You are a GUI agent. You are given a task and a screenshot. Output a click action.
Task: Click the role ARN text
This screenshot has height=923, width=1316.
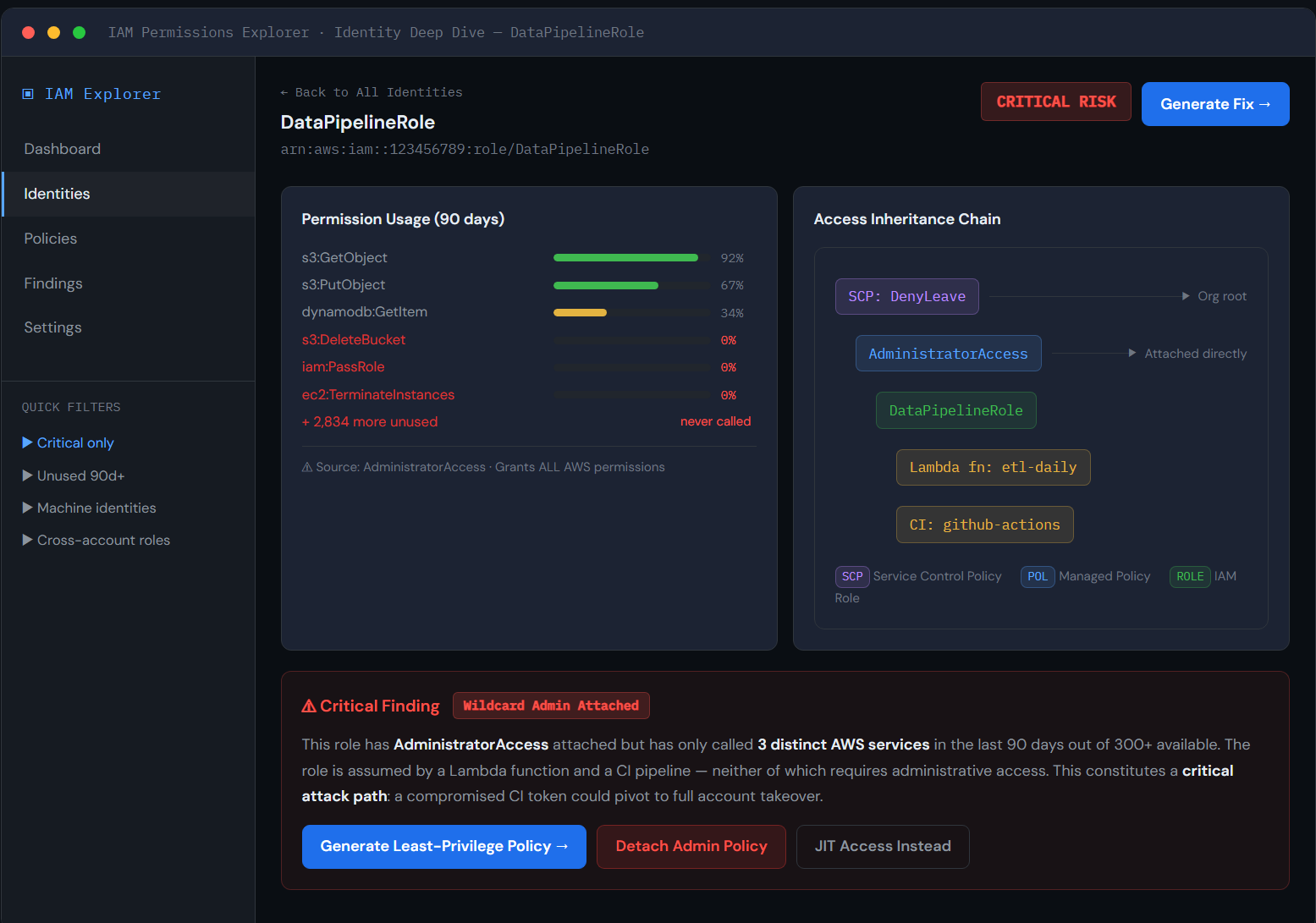[465, 149]
